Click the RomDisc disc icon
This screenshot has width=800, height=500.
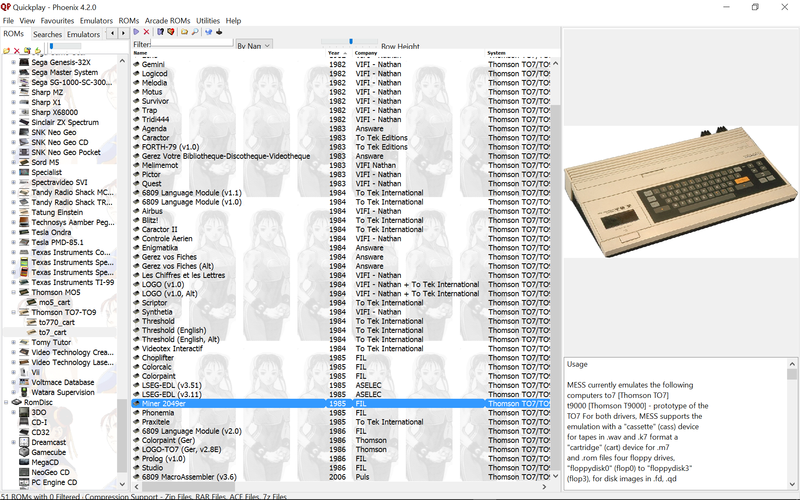[17, 402]
